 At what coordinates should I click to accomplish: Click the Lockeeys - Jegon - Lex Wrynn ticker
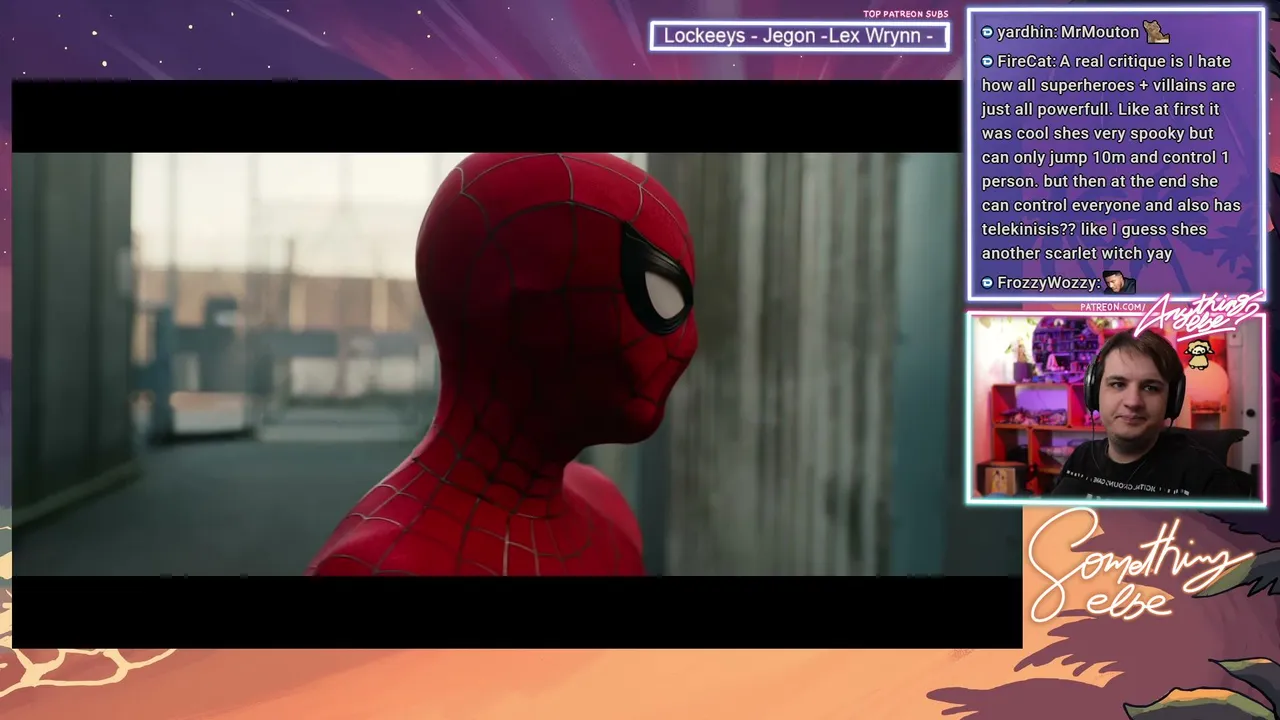799,37
